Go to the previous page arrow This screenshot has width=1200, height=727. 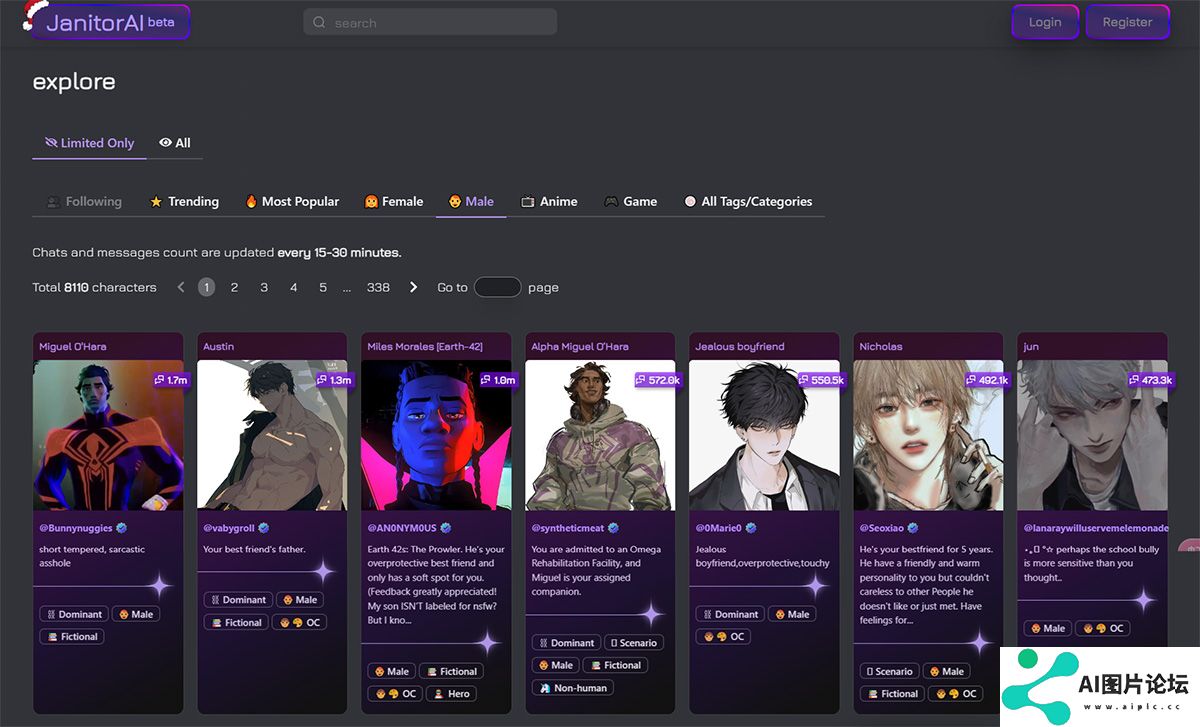point(181,287)
